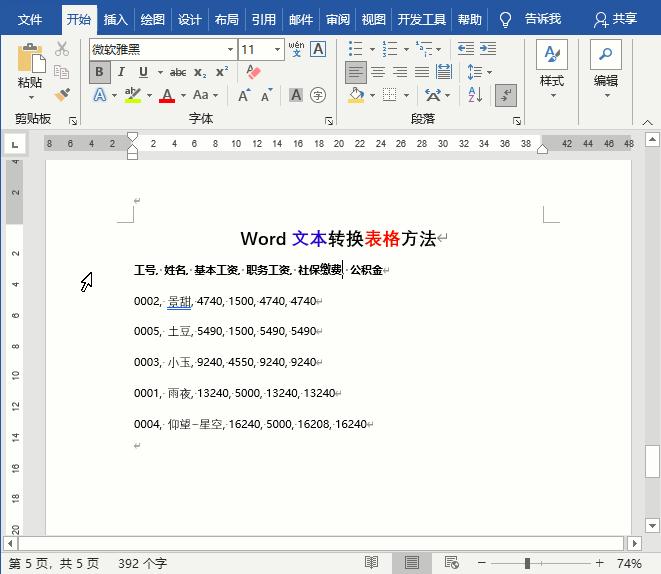
Task: Toggle Superscript formatting
Action: (222, 72)
